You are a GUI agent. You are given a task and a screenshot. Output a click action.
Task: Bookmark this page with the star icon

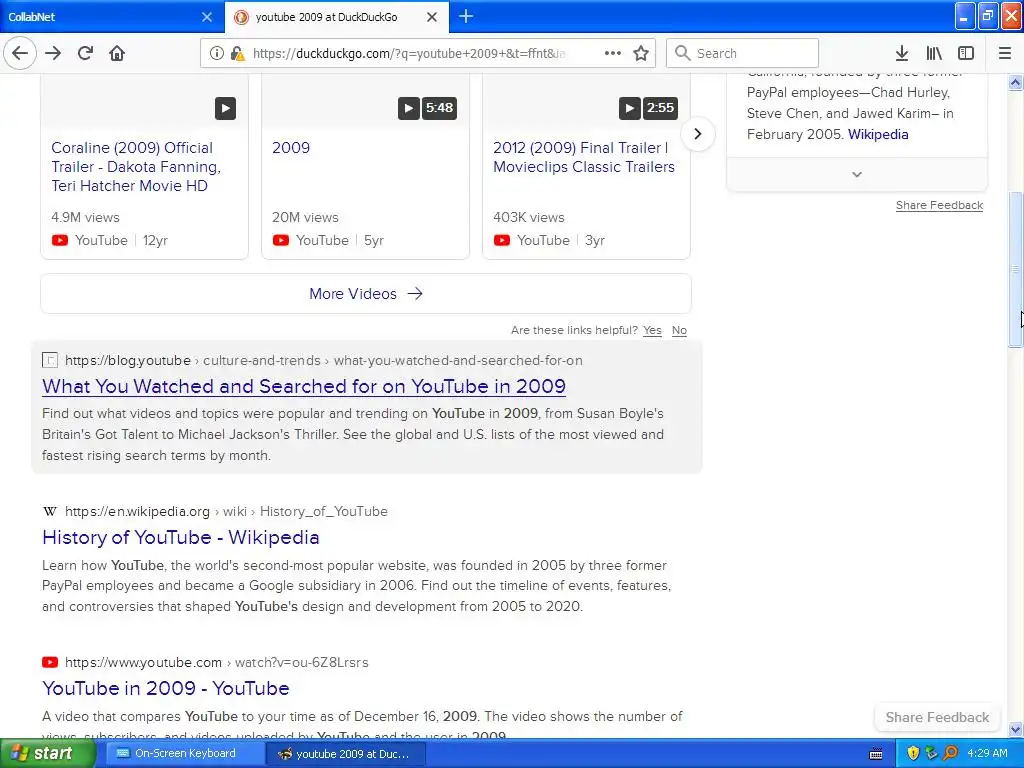[641, 53]
